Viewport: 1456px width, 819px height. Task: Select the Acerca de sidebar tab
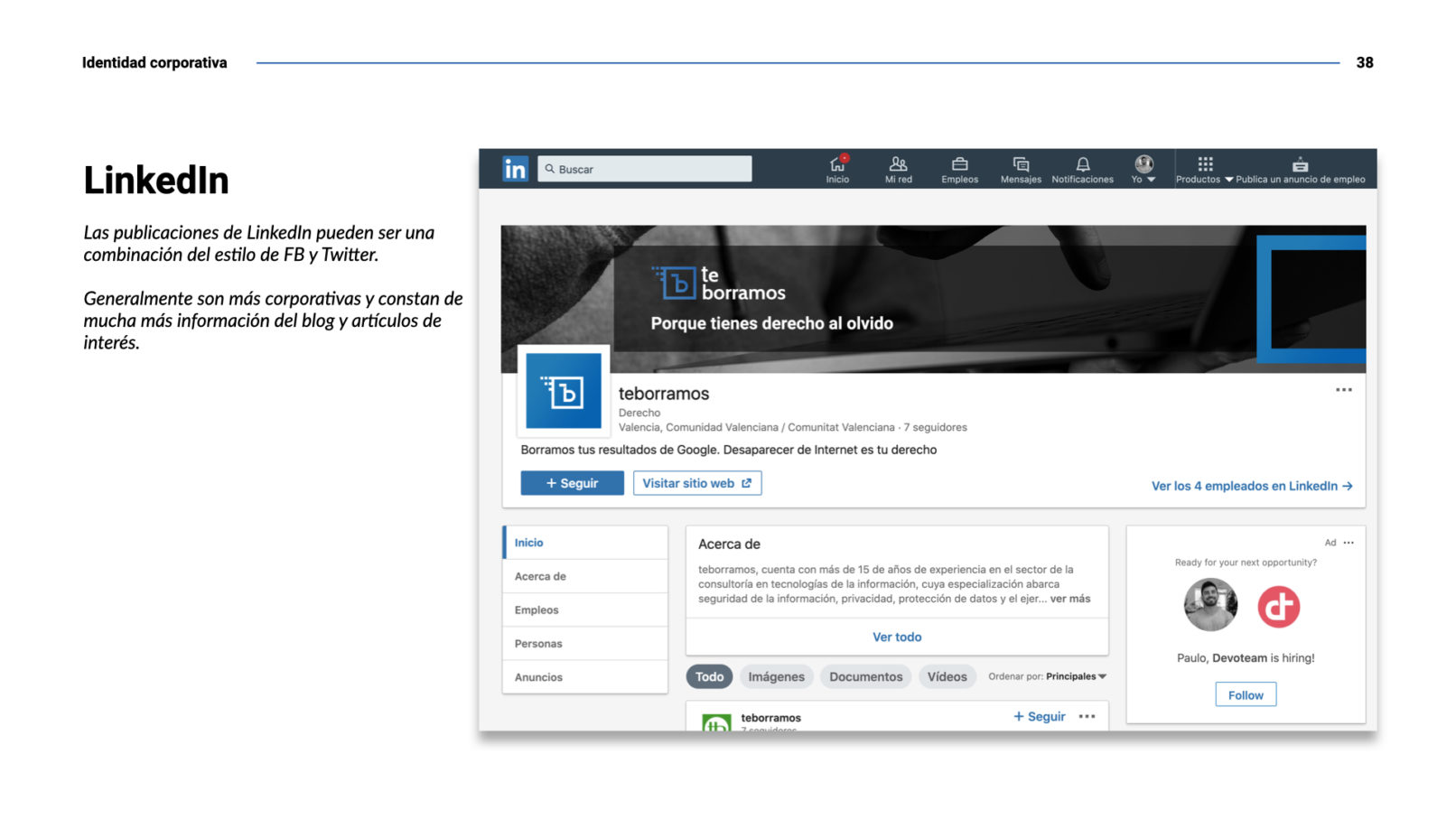585,576
